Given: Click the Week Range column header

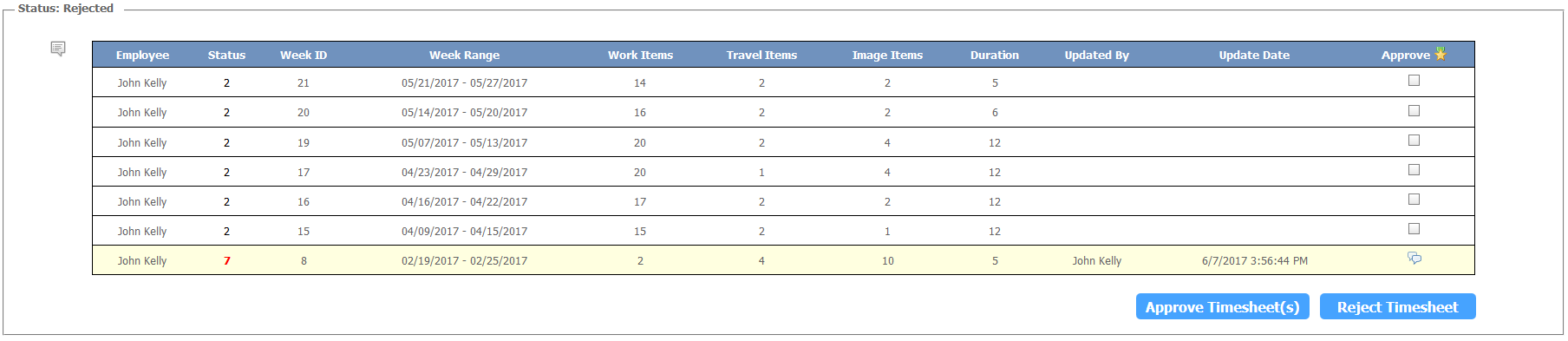Looking at the screenshot, I should point(464,55).
